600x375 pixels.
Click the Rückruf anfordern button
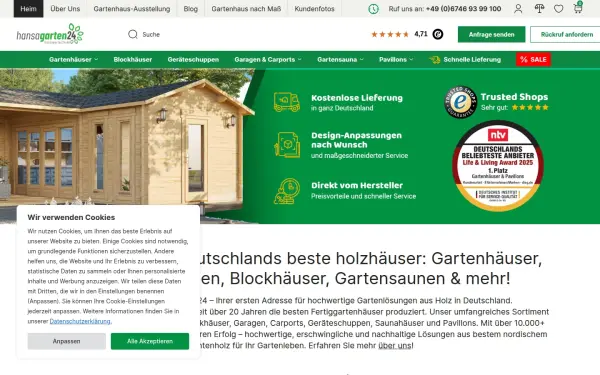point(565,34)
